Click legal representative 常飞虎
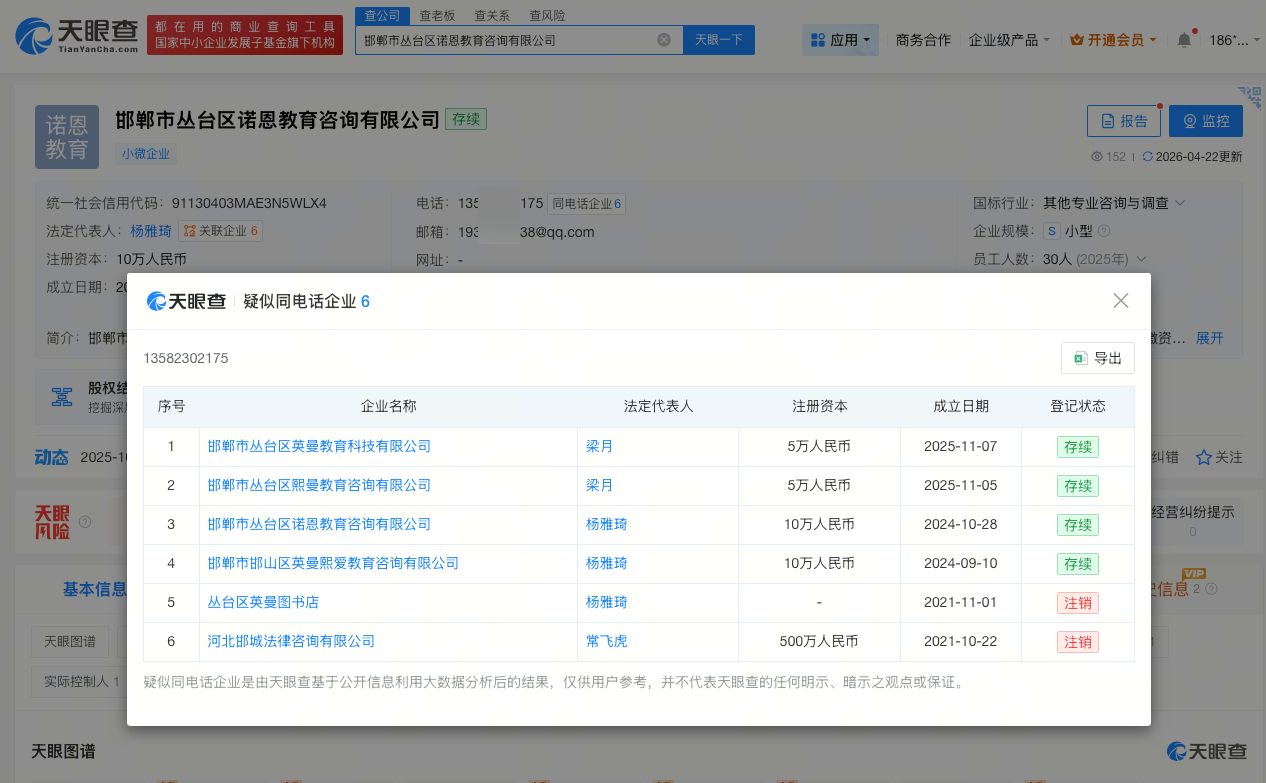 pos(607,641)
